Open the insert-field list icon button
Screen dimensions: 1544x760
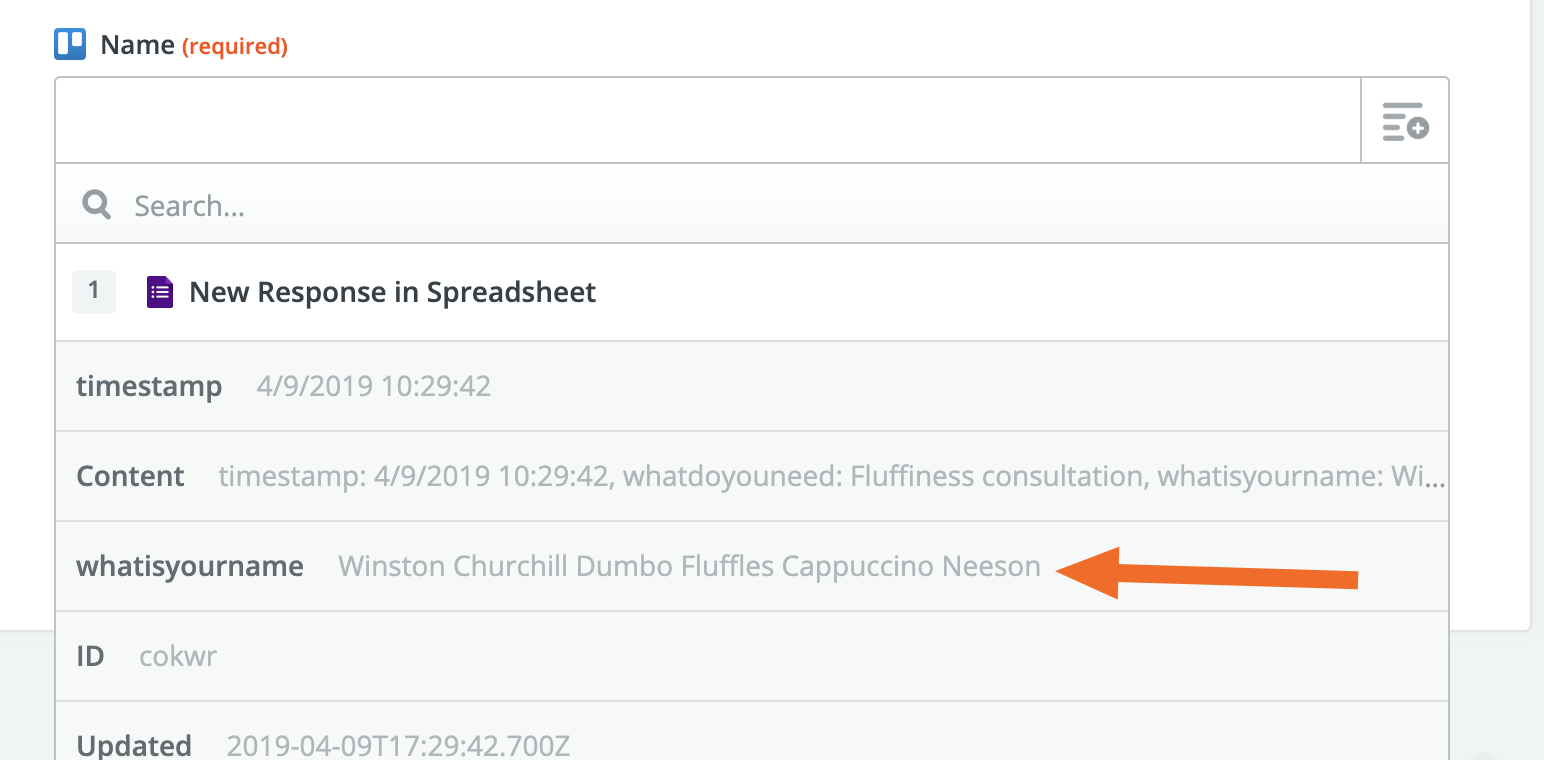[x=1404, y=120]
